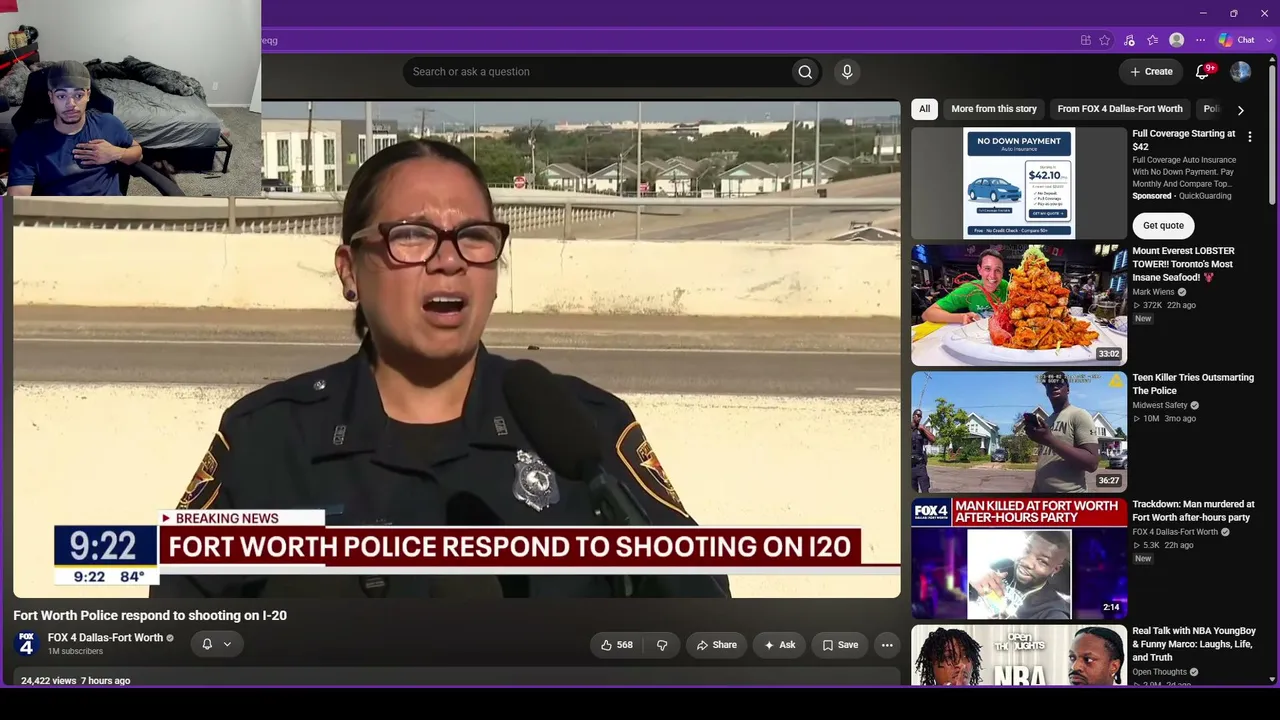Open more actions menu under the video
The height and width of the screenshot is (720, 1280).
click(887, 645)
